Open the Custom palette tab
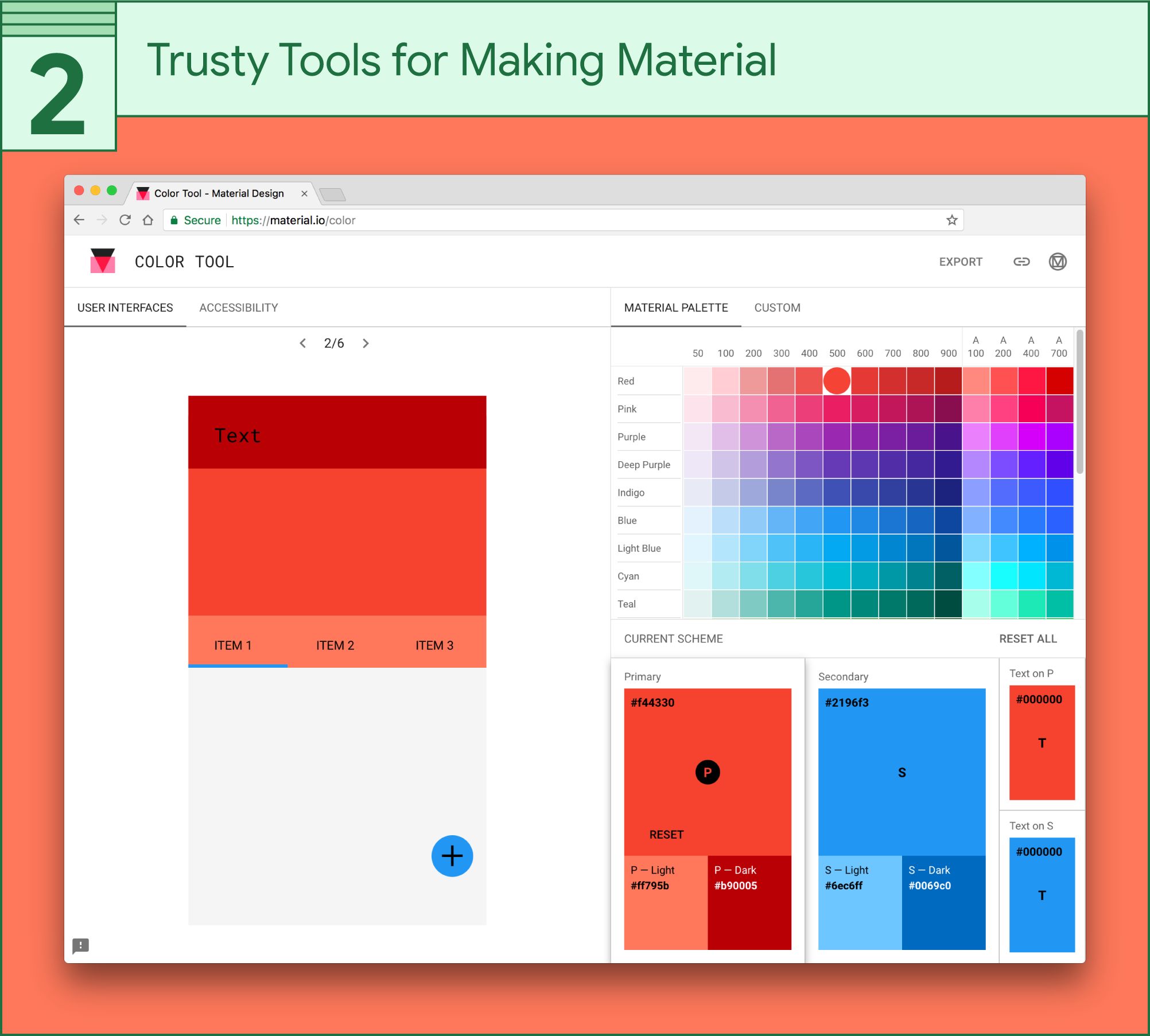The height and width of the screenshot is (1036, 1150). point(777,307)
